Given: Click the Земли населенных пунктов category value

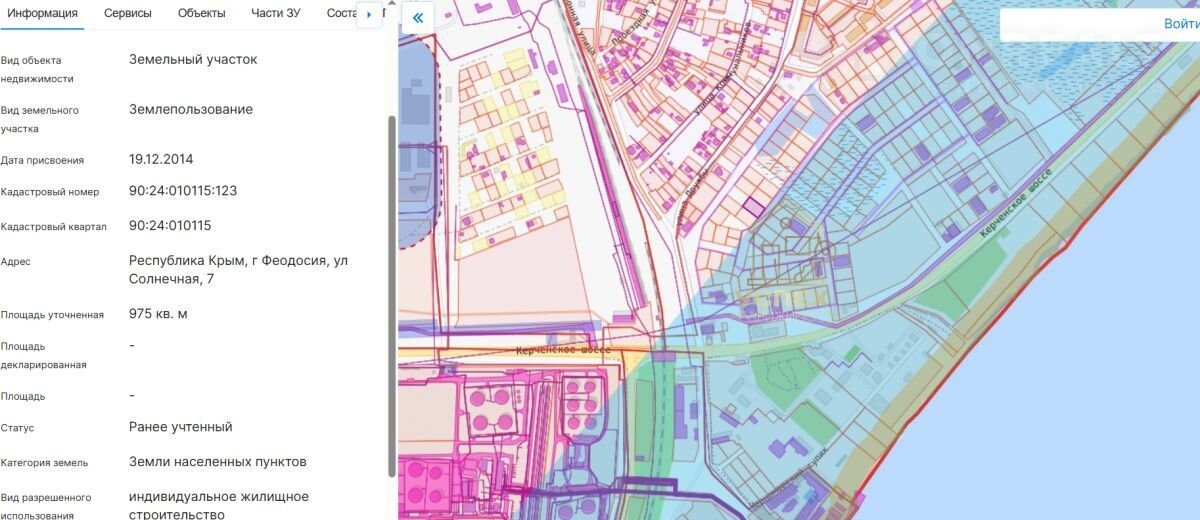Looking at the screenshot, I should (x=218, y=462).
